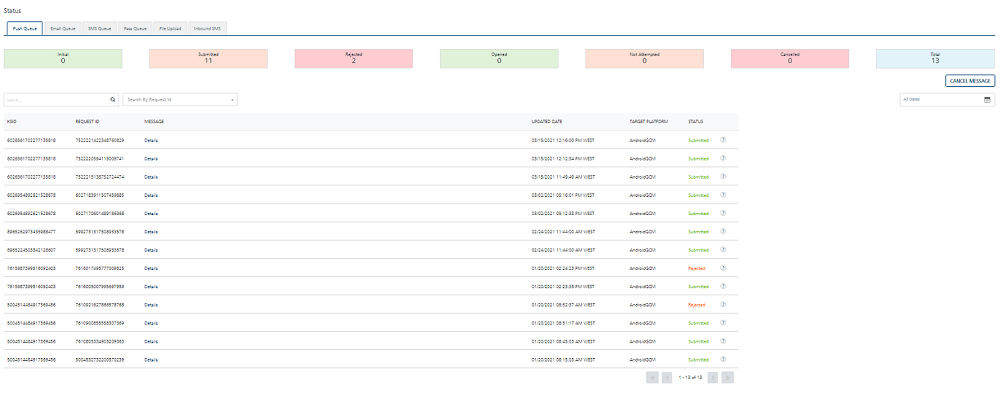1000x393 pixels.
Task: Click the REQUEST ID column header
Action: [87, 121]
